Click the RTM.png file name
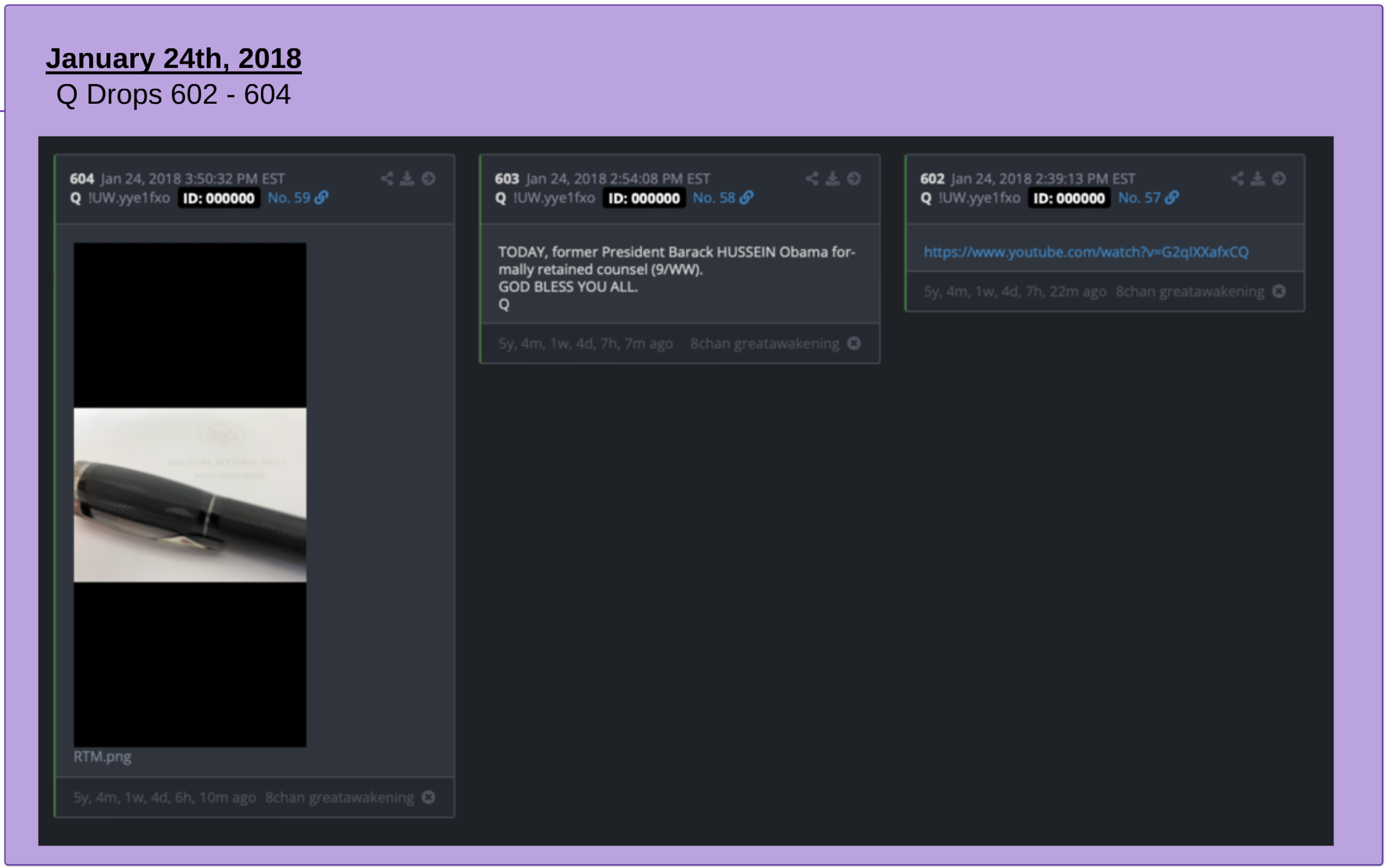 coord(102,757)
